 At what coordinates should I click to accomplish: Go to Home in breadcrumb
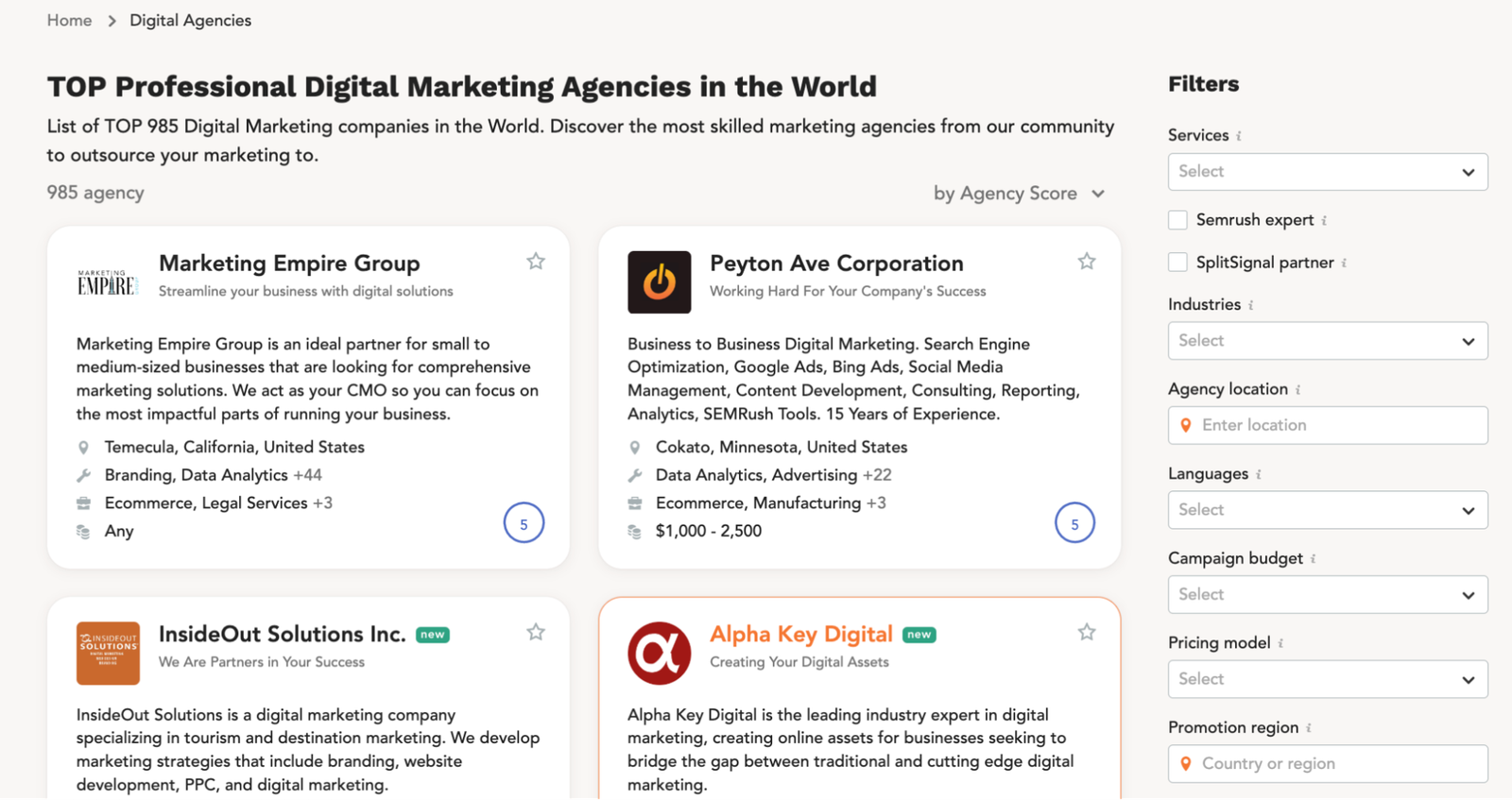click(x=70, y=21)
